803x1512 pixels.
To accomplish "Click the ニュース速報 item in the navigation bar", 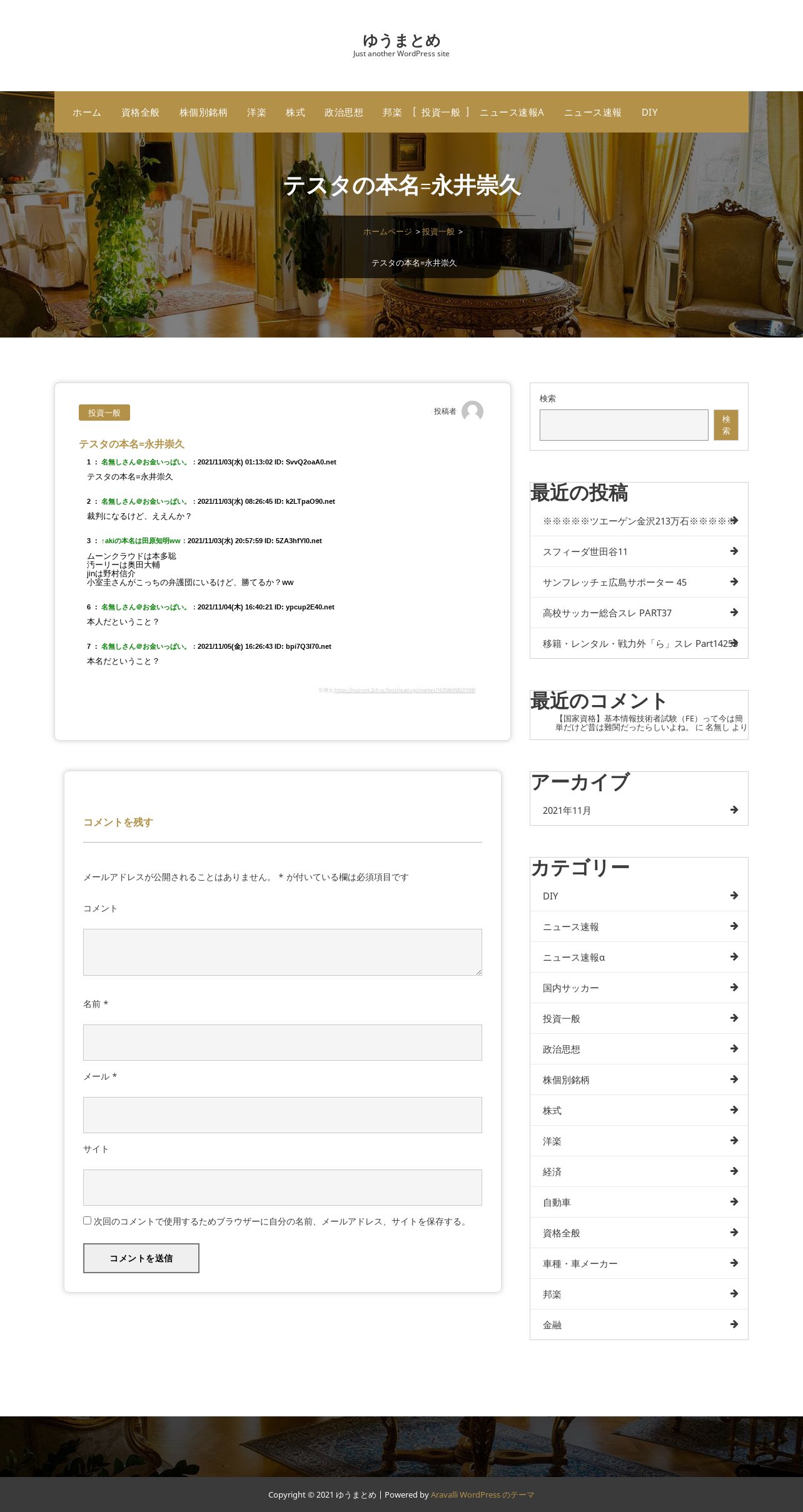I will point(592,113).
